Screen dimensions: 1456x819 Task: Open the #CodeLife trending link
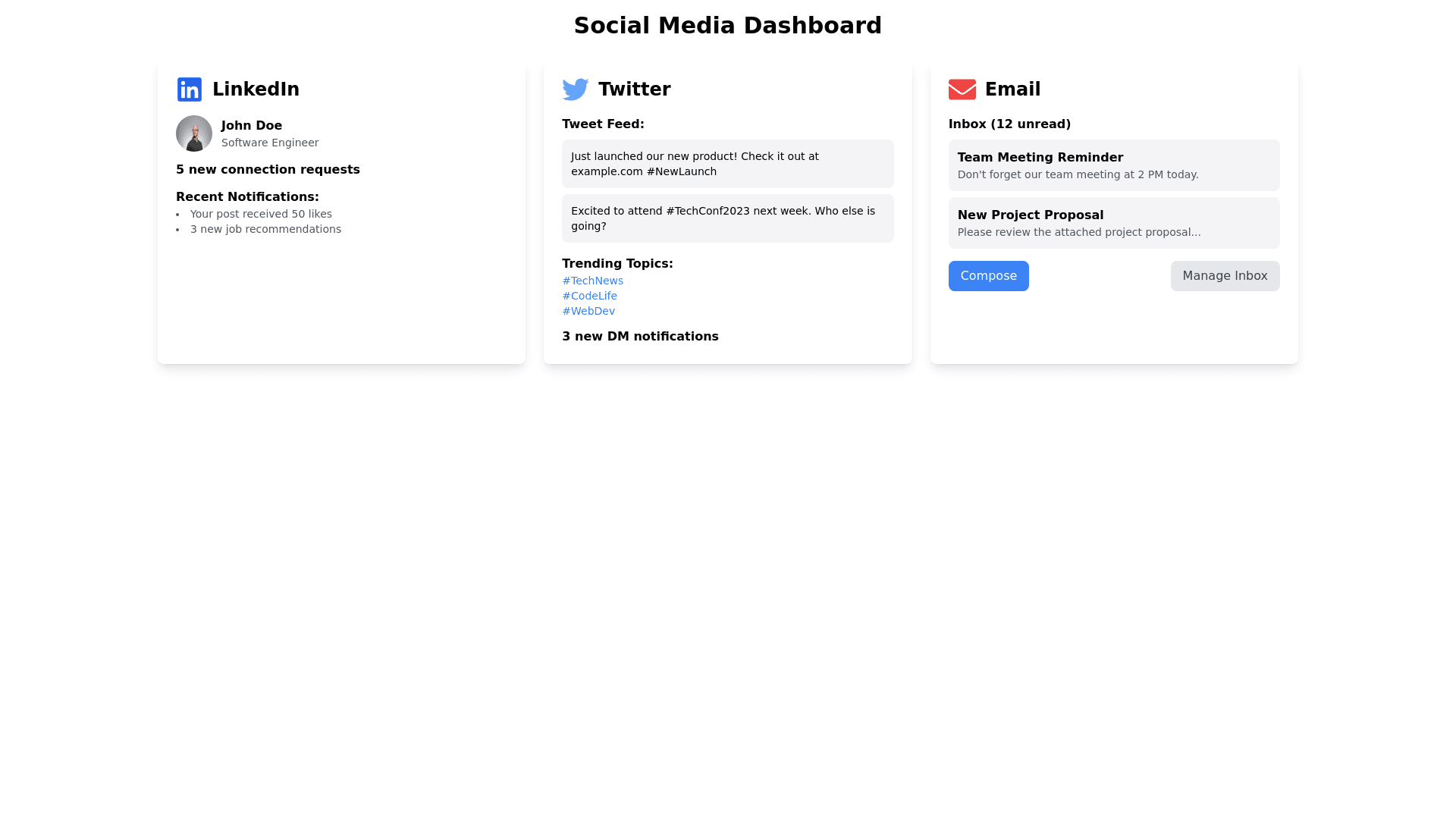coord(589,296)
